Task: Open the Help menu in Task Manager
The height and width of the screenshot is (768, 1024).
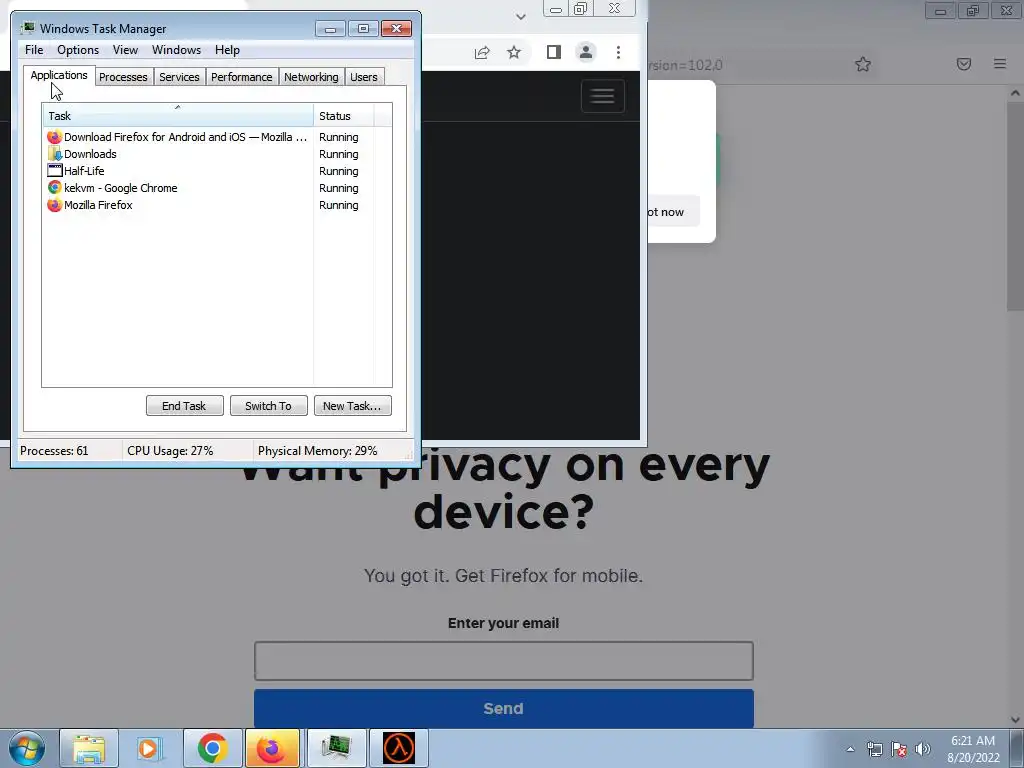Action: click(227, 50)
